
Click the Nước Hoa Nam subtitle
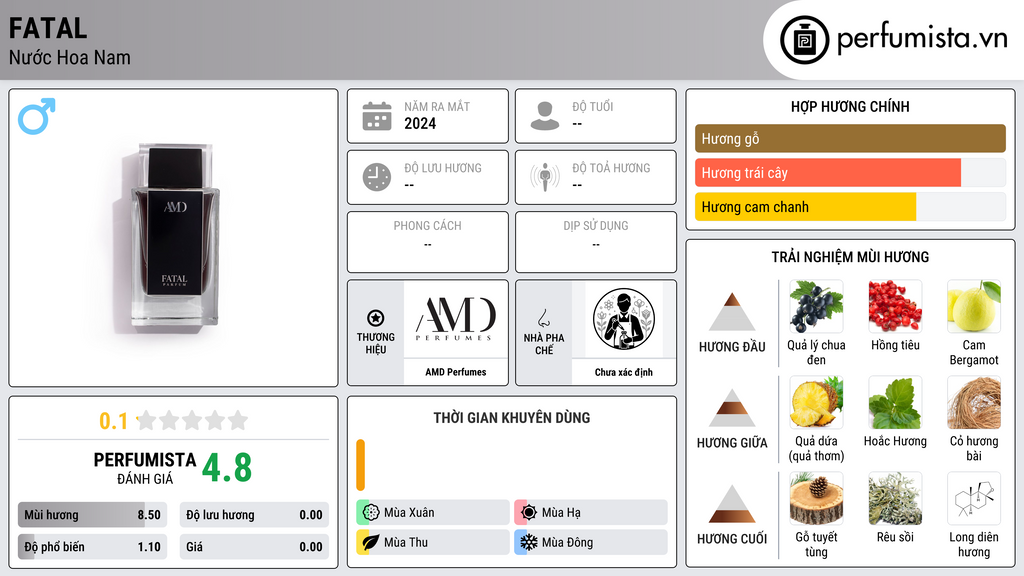[69, 57]
